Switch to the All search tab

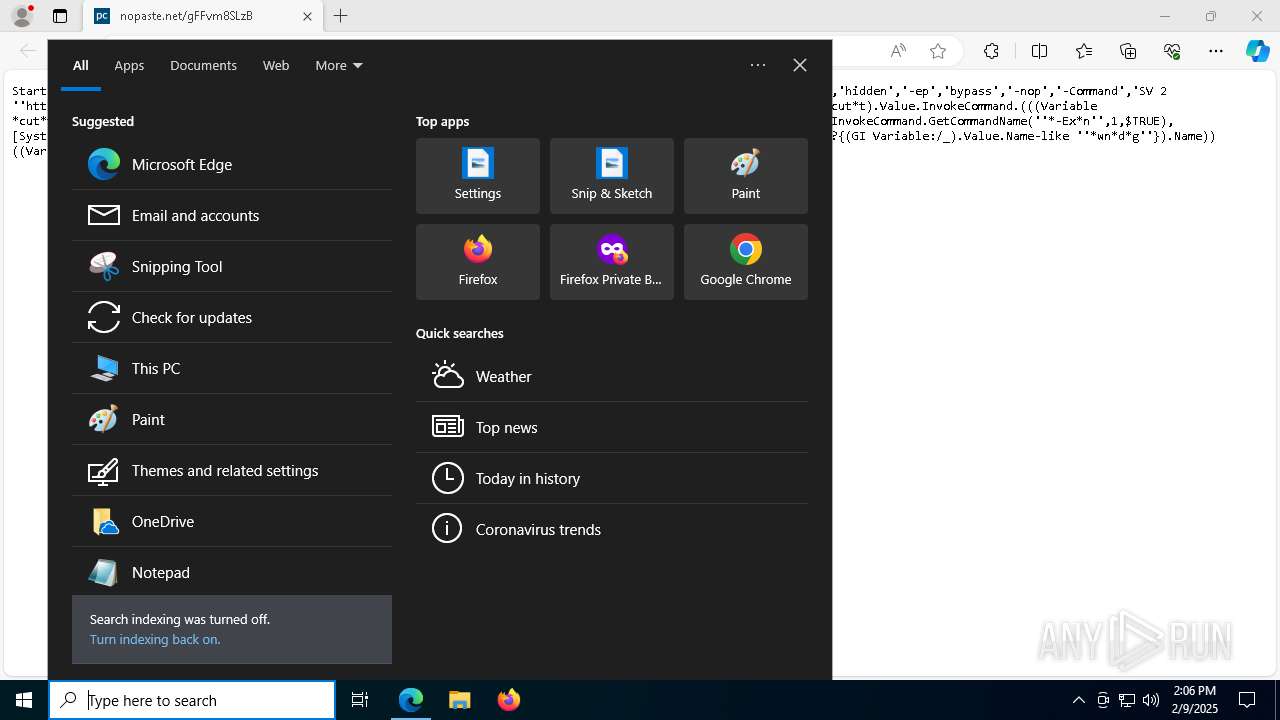81,65
